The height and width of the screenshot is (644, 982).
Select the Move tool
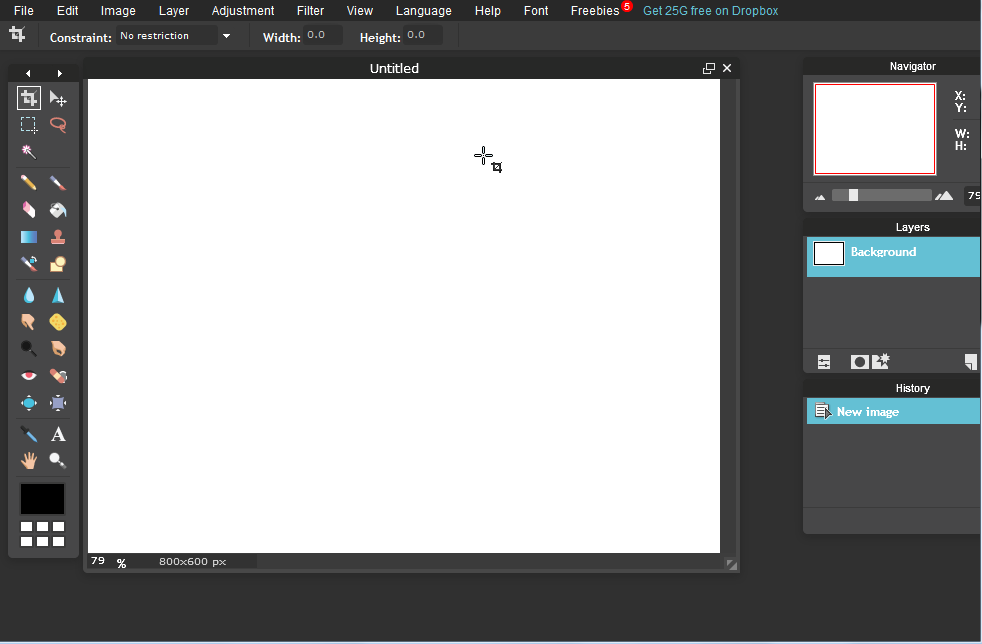58,98
